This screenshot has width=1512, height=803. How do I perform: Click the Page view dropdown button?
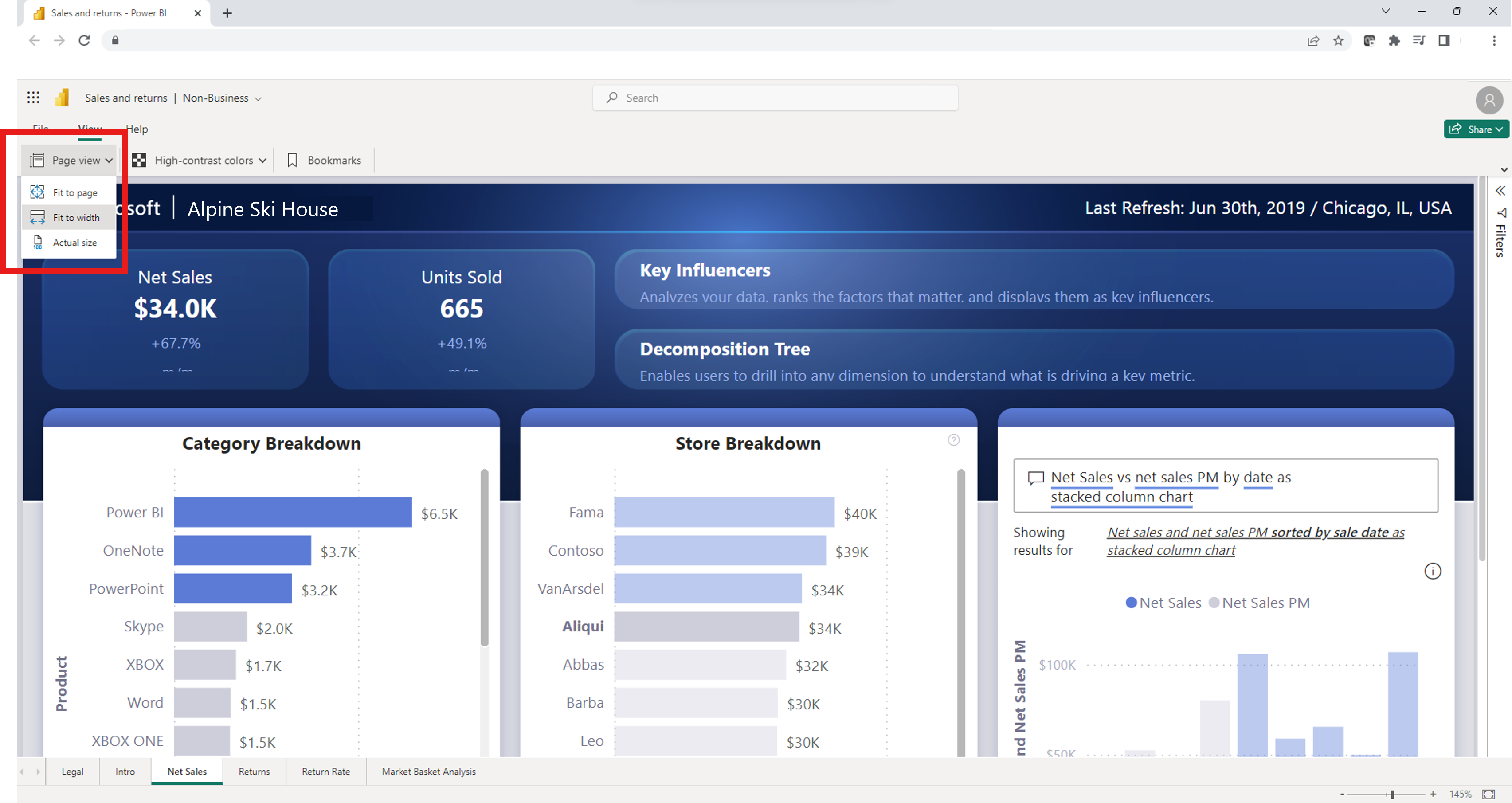point(75,159)
